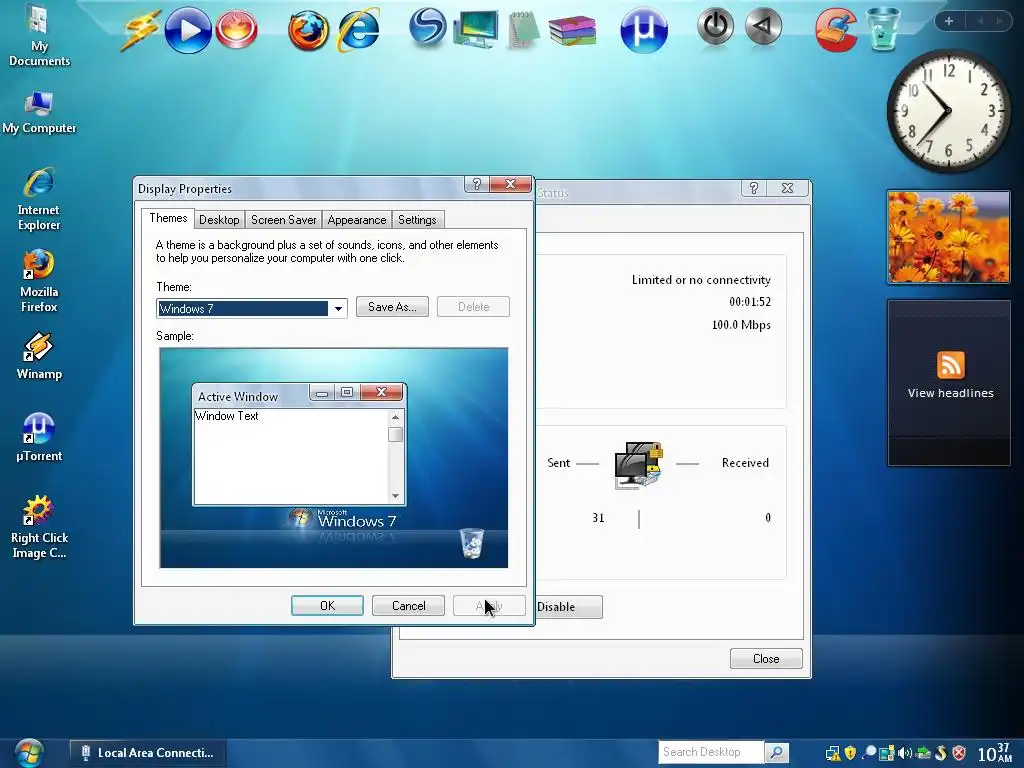Launch Winamp from the top dock
1024x768 pixels.
pos(140,29)
